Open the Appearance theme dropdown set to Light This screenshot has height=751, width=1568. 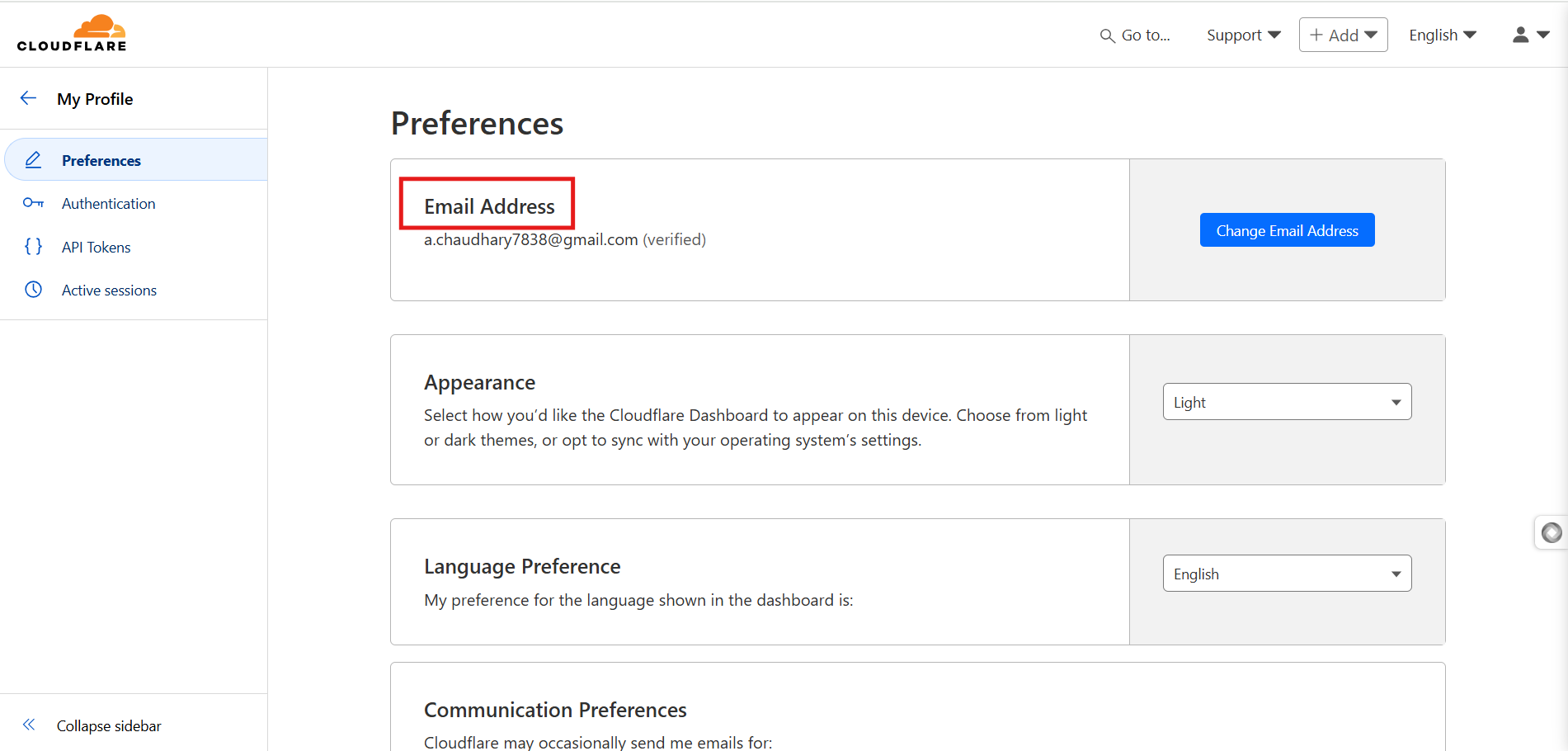click(x=1287, y=402)
